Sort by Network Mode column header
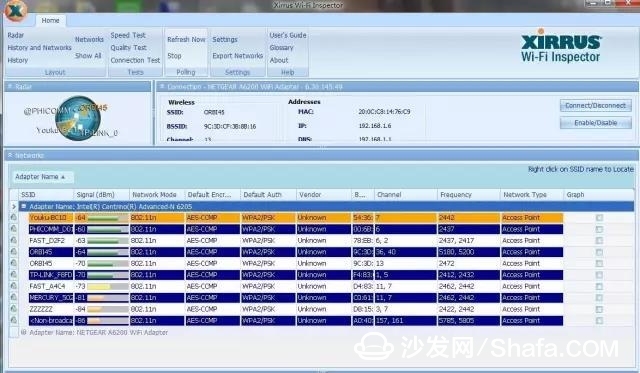Viewport: 640px width, 373px height. [x=157, y=195]
